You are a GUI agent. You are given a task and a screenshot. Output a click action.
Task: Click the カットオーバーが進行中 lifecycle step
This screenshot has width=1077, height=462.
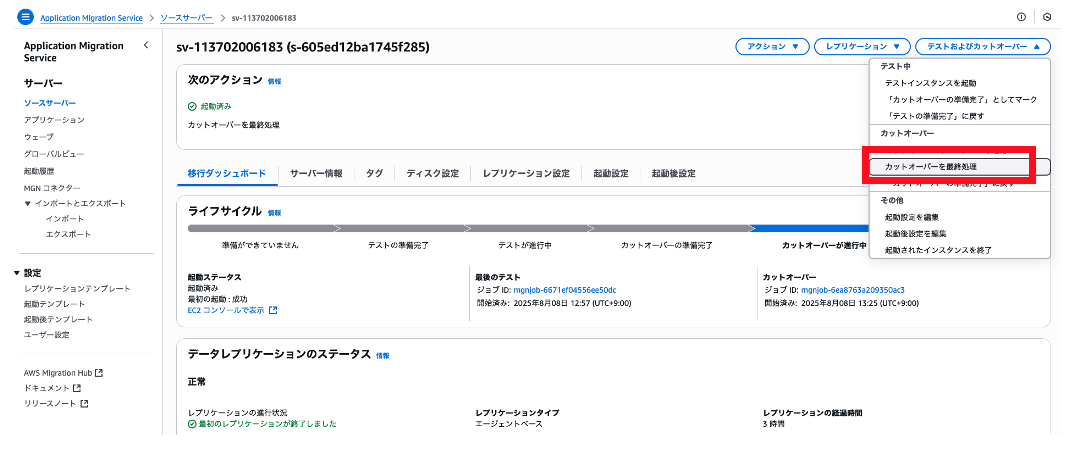pos(825,245)
